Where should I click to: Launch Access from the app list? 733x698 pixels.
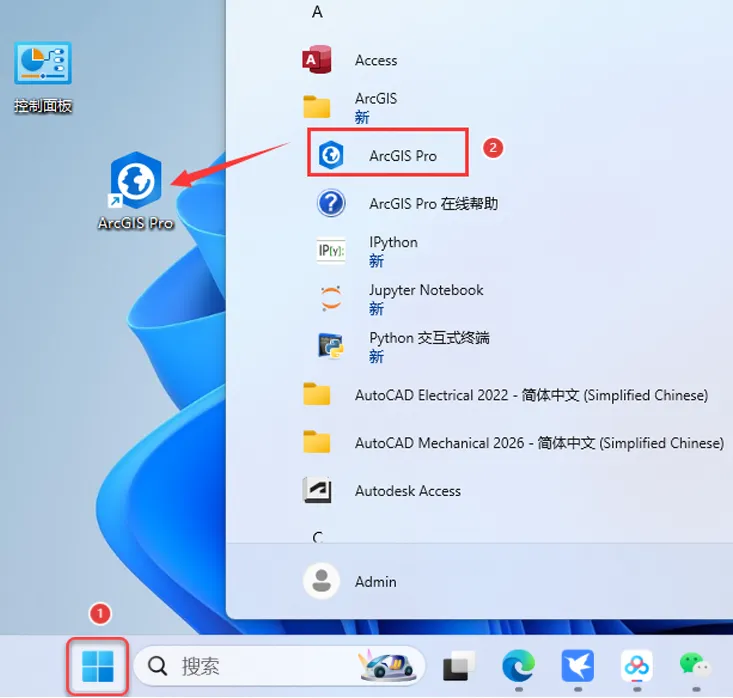(x=350, y=60)
